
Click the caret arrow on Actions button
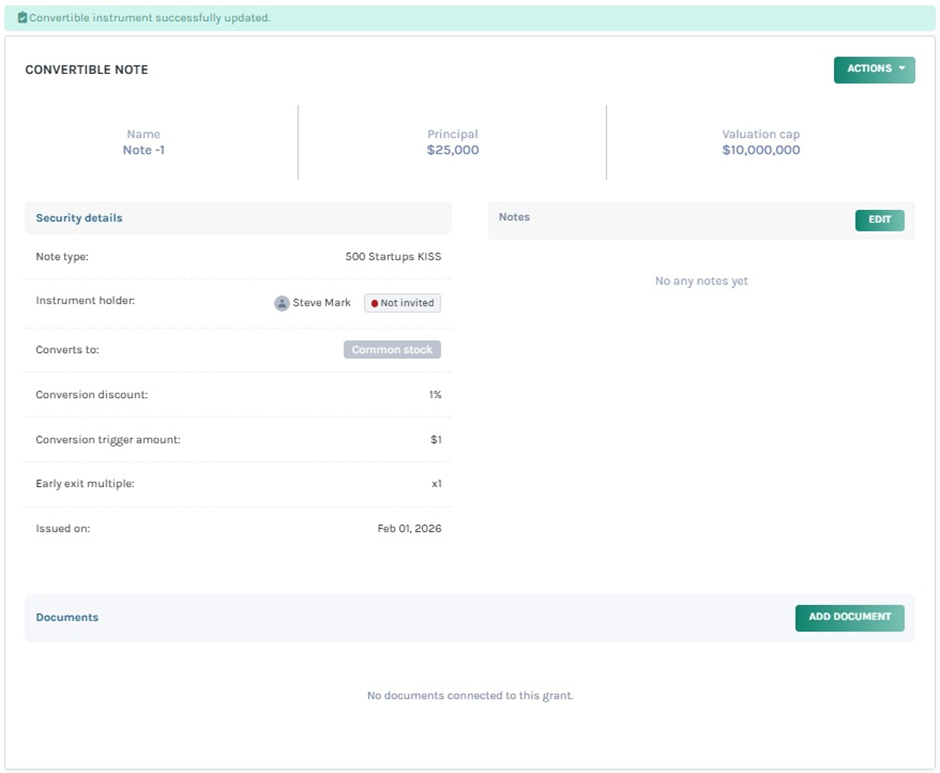tap(901, 69)
